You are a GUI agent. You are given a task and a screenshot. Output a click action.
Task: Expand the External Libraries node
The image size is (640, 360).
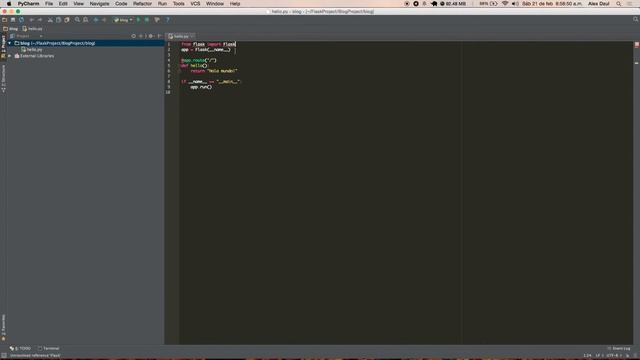pyautogui.click(x=10, y=56)
